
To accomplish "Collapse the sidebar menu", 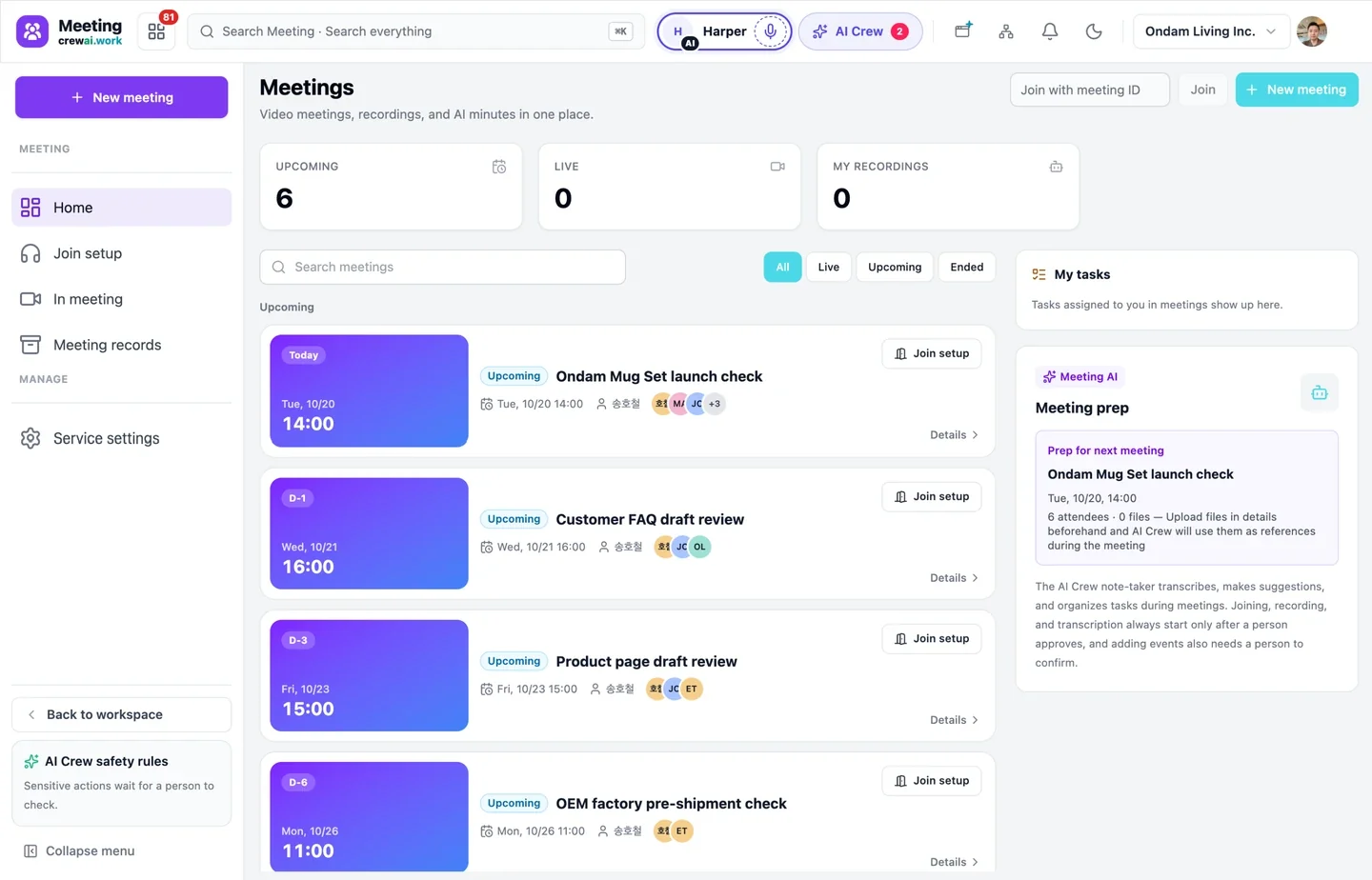I will click(79, 850).
